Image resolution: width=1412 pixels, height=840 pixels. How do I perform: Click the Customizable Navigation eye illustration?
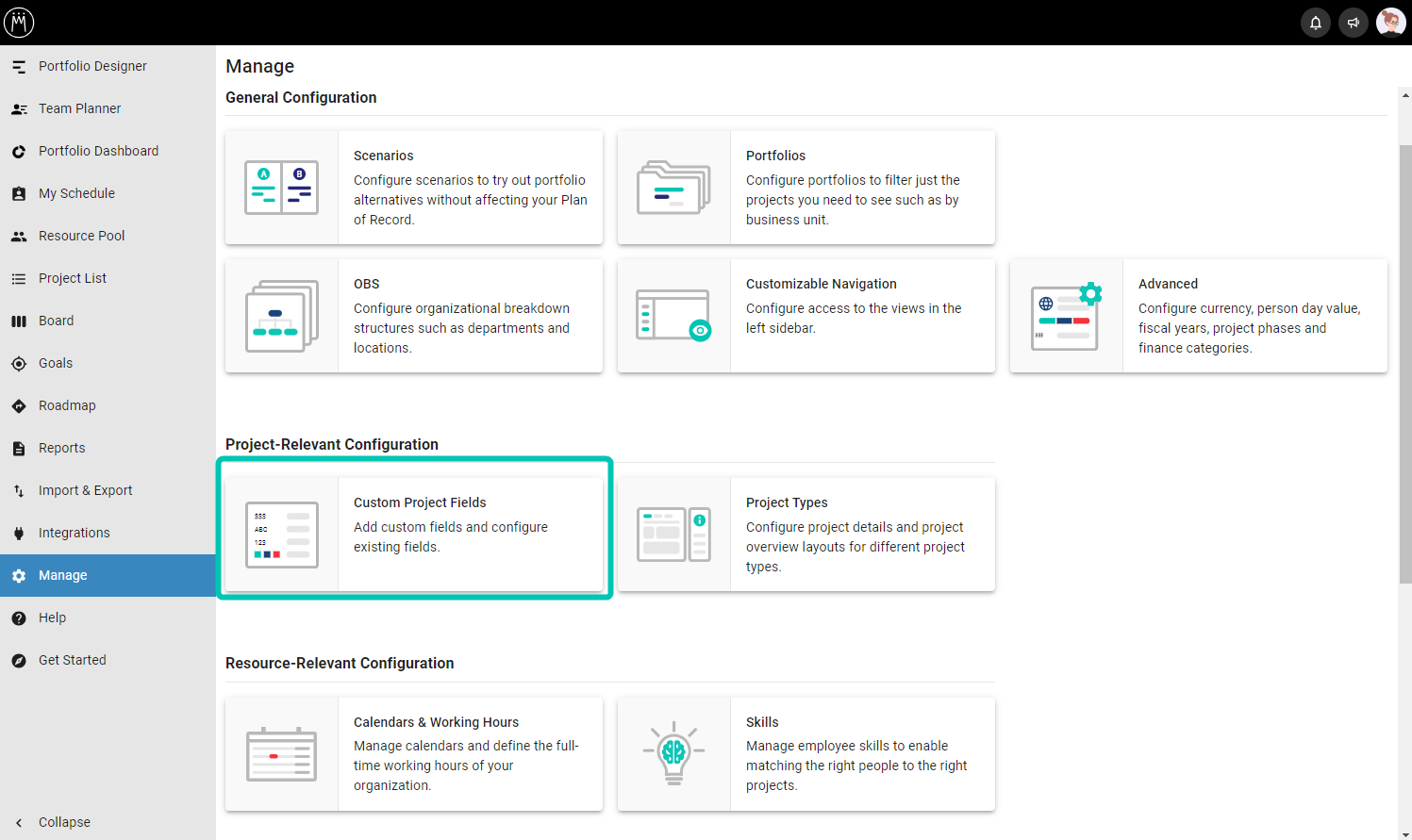click(x=673, y=316)
